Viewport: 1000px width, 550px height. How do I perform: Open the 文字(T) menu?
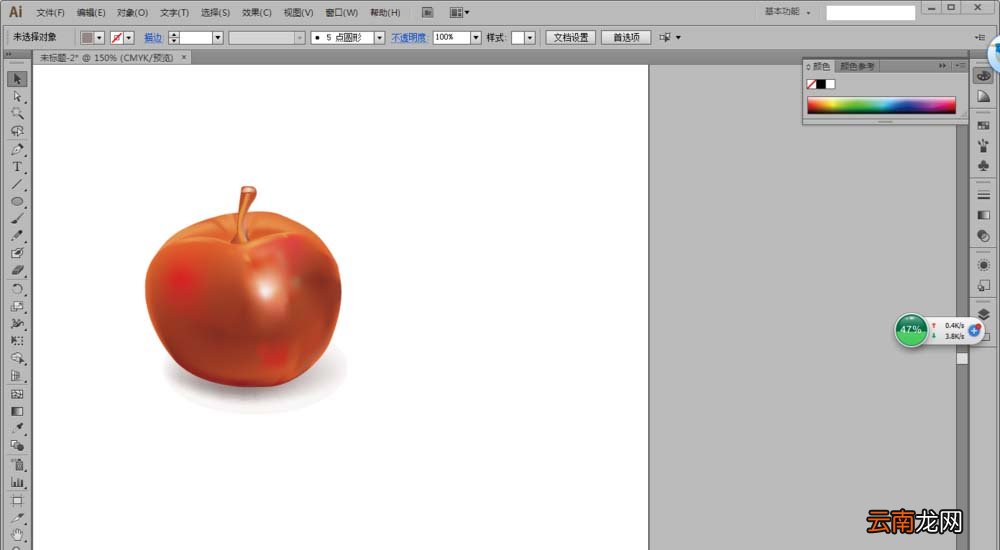click(x=174, y=13)
